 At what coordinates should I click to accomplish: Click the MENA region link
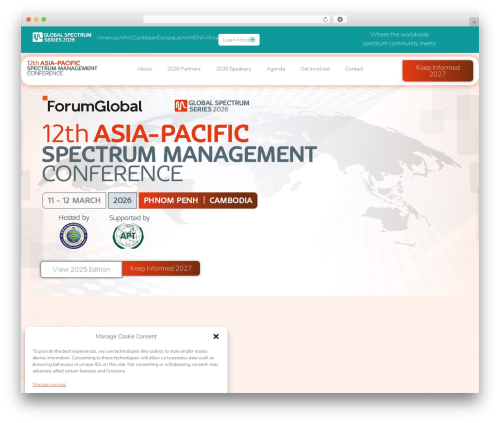click(198, 38)
